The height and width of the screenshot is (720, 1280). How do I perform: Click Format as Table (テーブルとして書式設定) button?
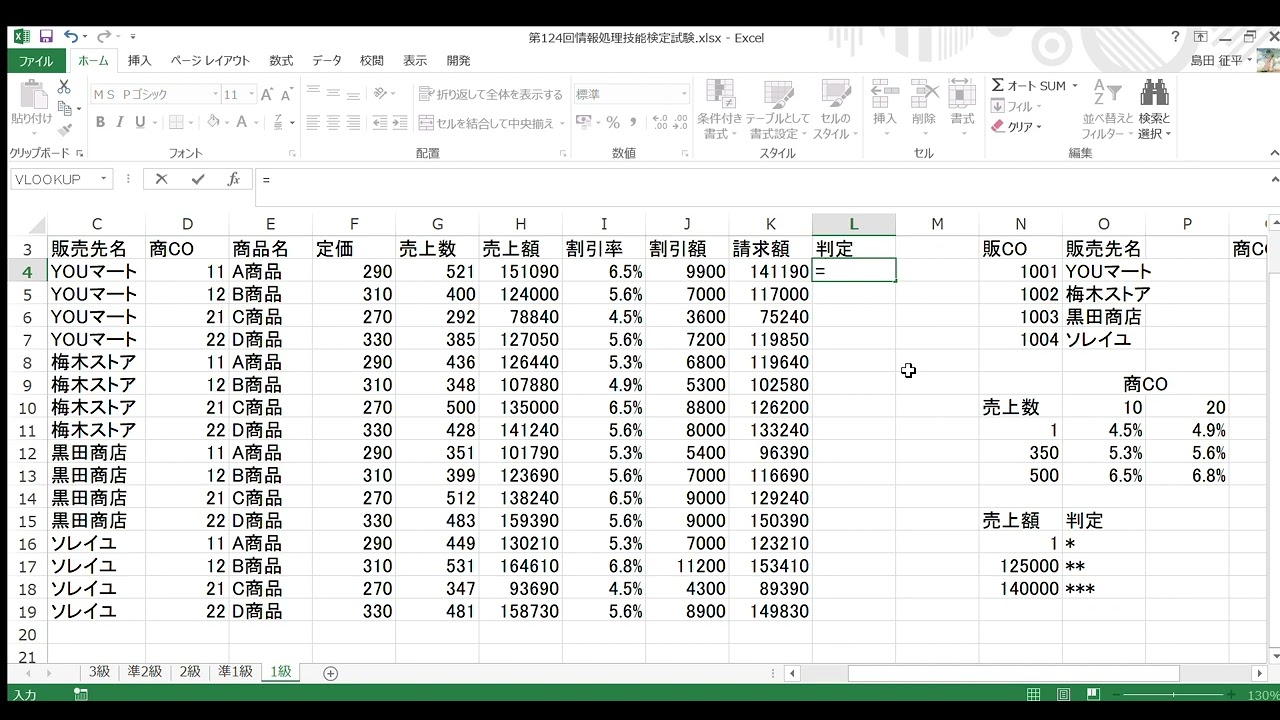click(x=777, y=109)
